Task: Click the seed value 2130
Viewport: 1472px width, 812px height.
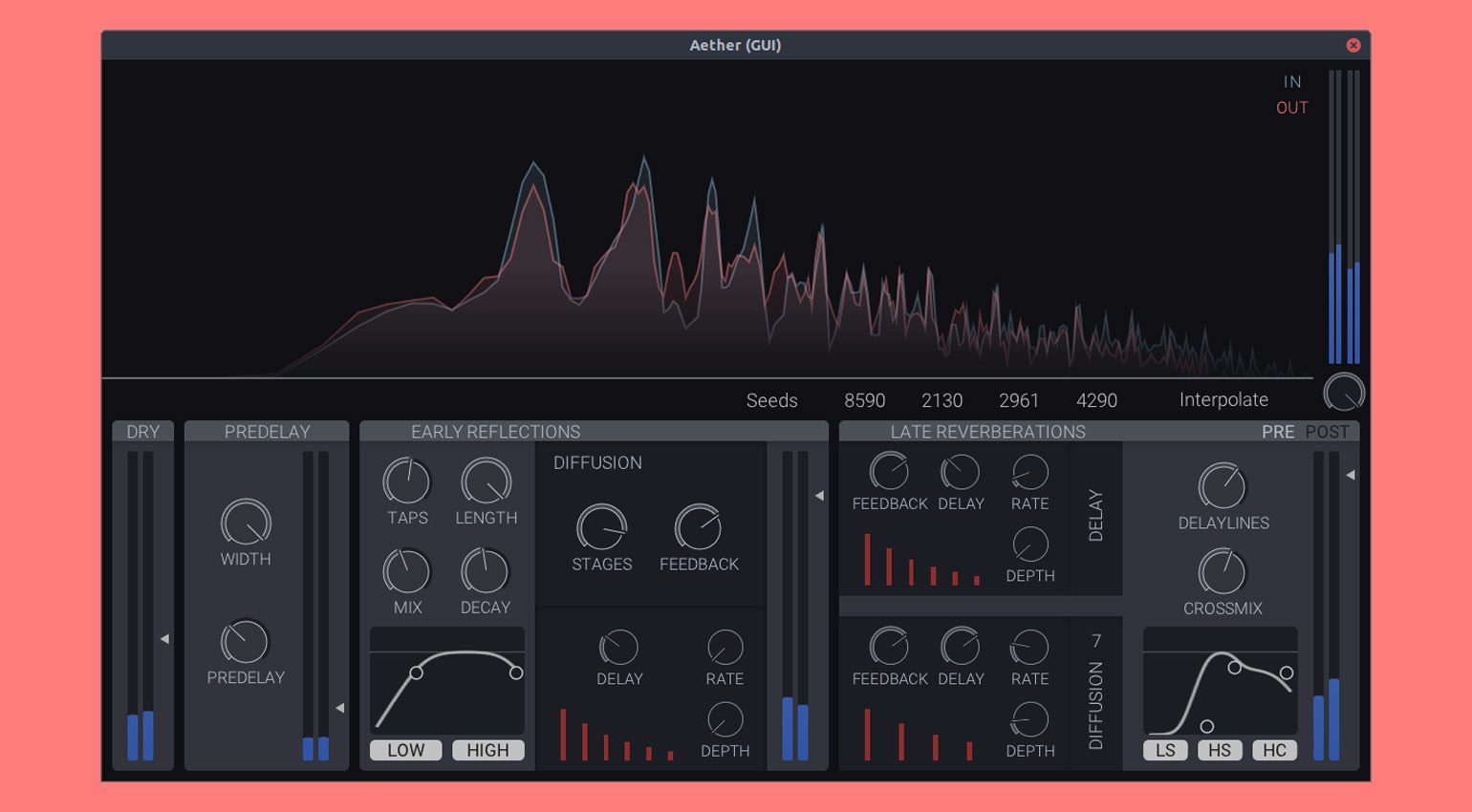Action: pyautogui.click(x=942, y=400)
